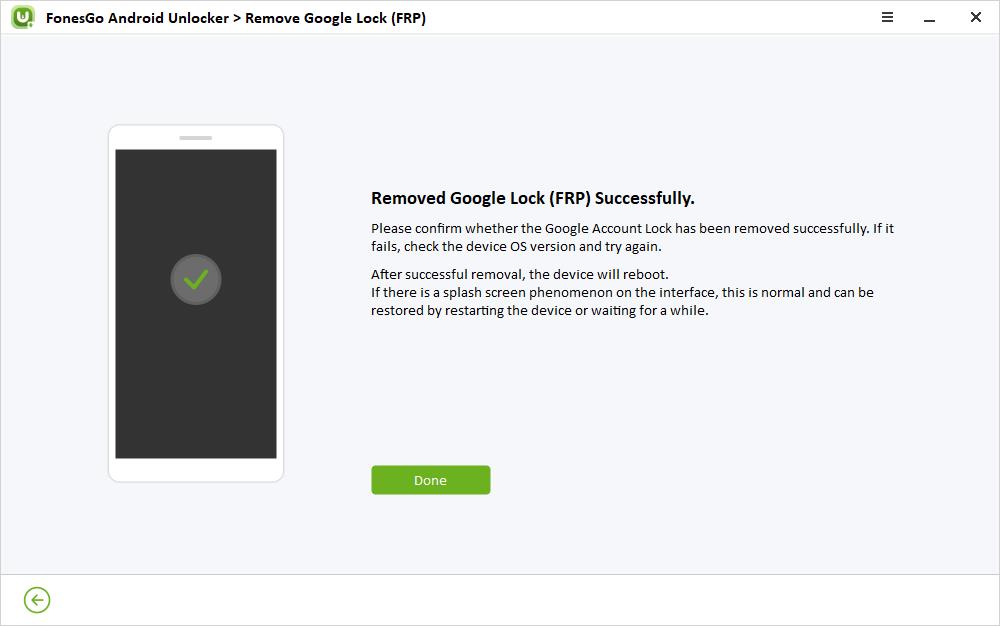Click 'FonesGo Android Unlocker > Remove Google Lock (FRP)' title

point(236,18)
